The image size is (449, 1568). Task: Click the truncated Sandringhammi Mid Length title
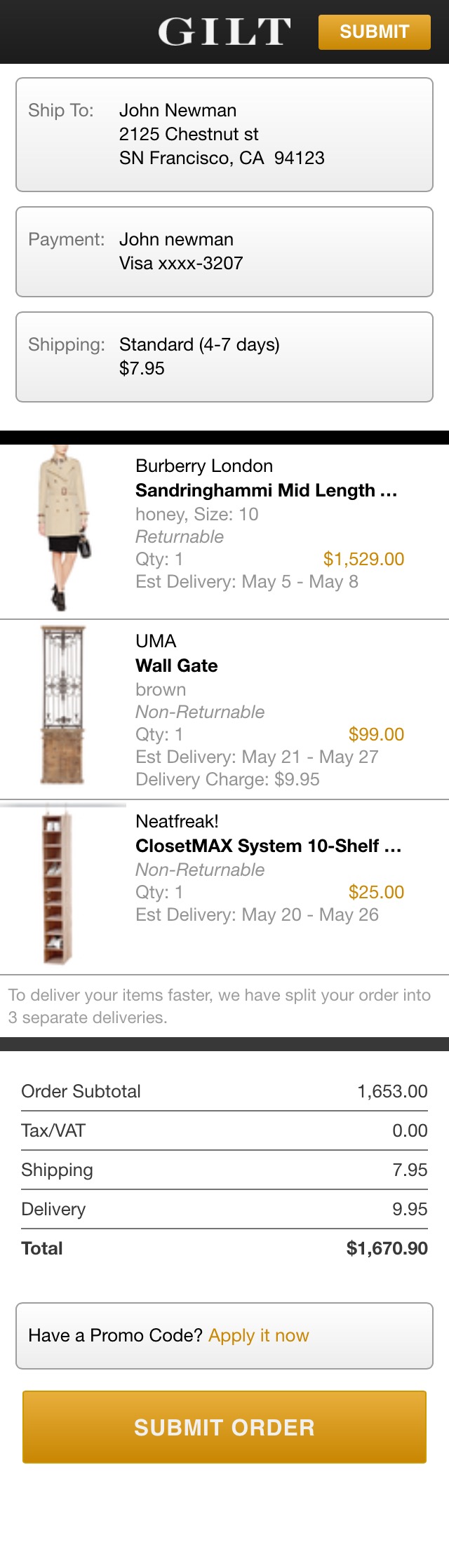click(269, 490)
